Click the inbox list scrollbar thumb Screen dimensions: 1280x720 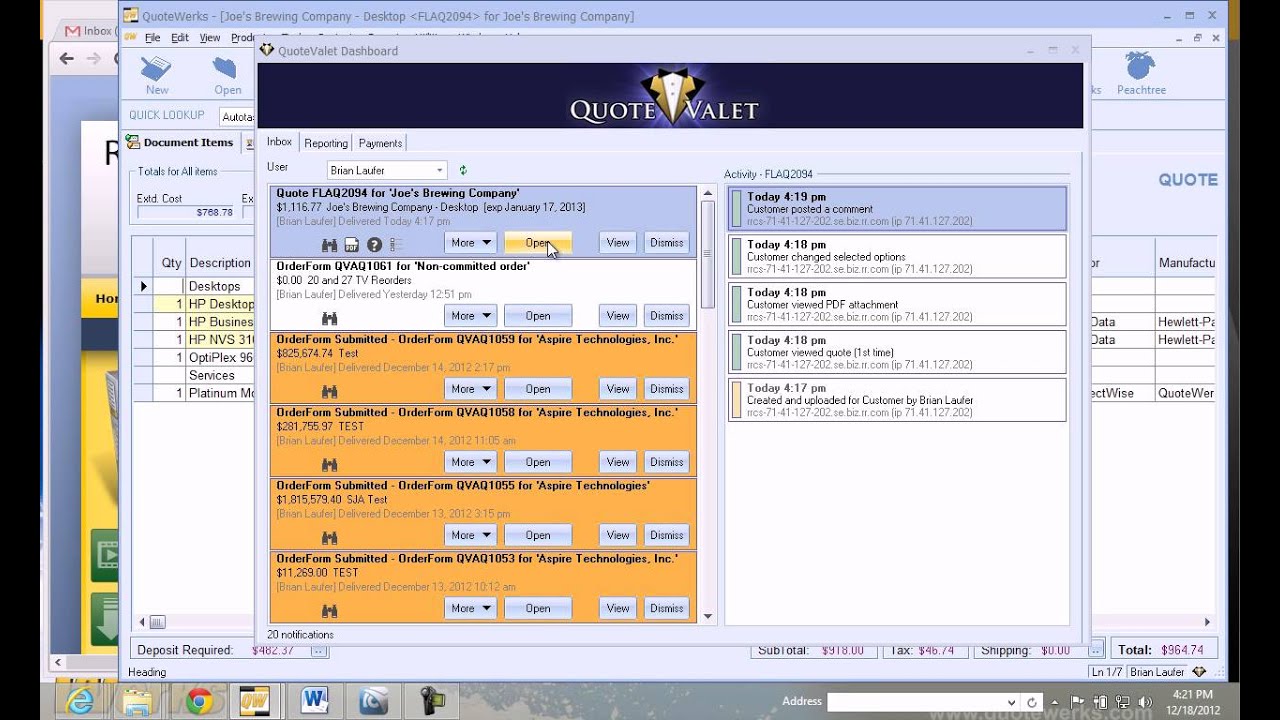(x=708, y=254)
